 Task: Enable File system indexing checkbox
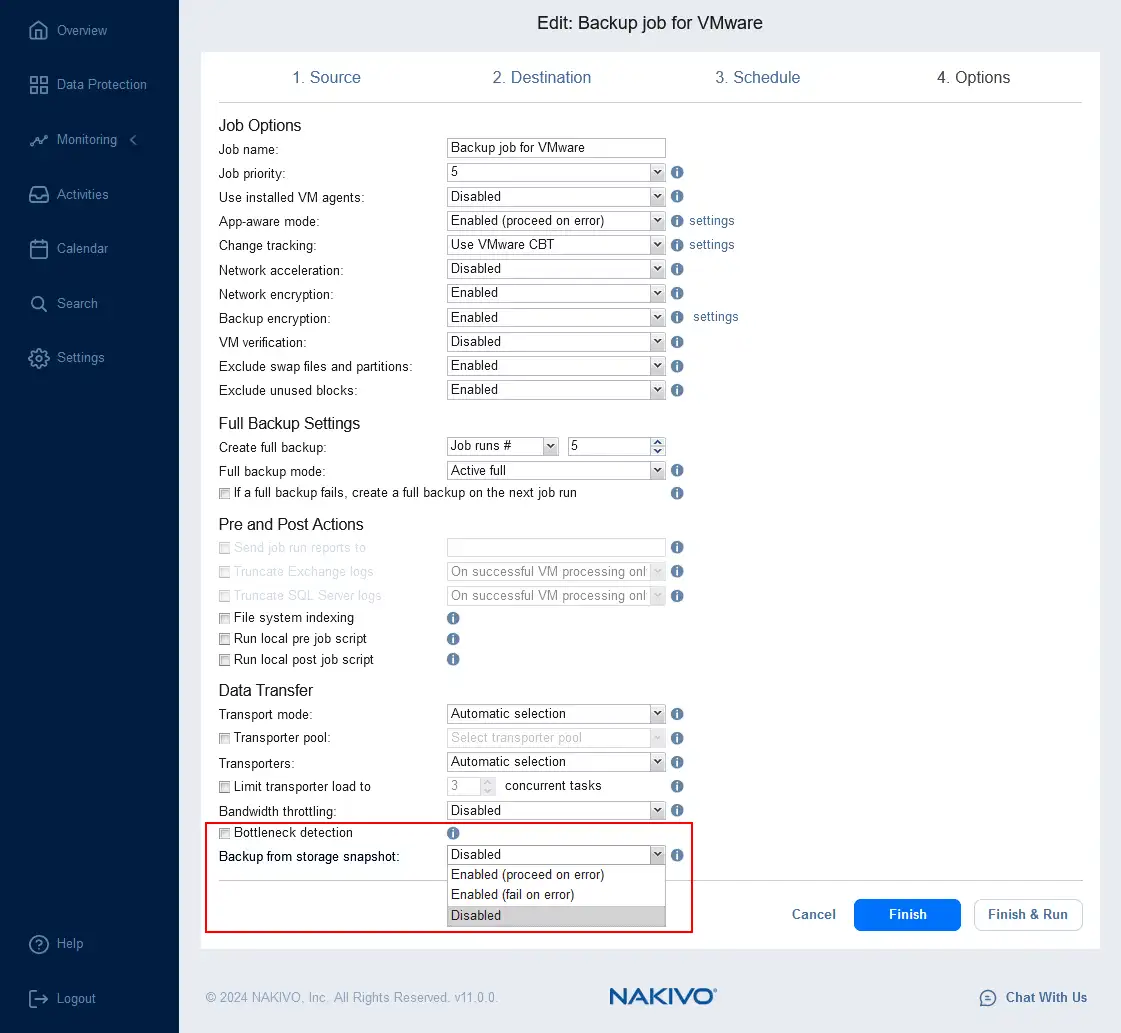click(x=224, y=618)
